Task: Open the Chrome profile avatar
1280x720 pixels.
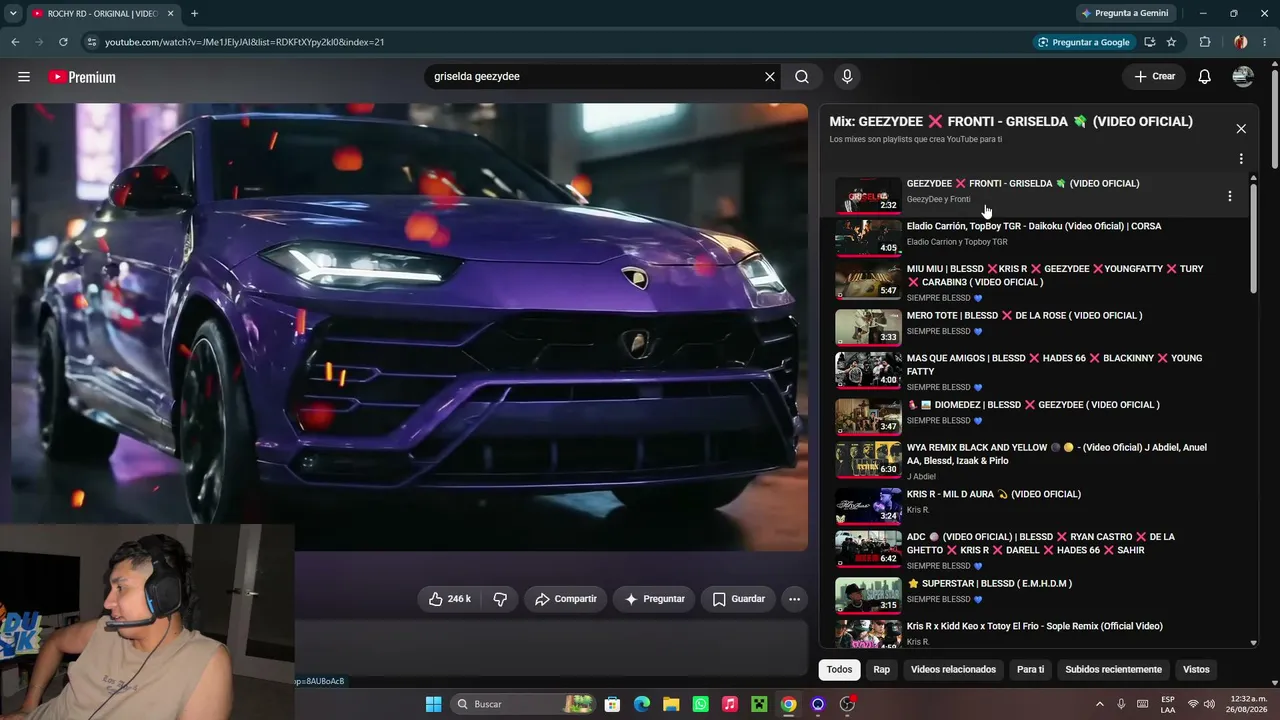Action: tap(1240, 42)
